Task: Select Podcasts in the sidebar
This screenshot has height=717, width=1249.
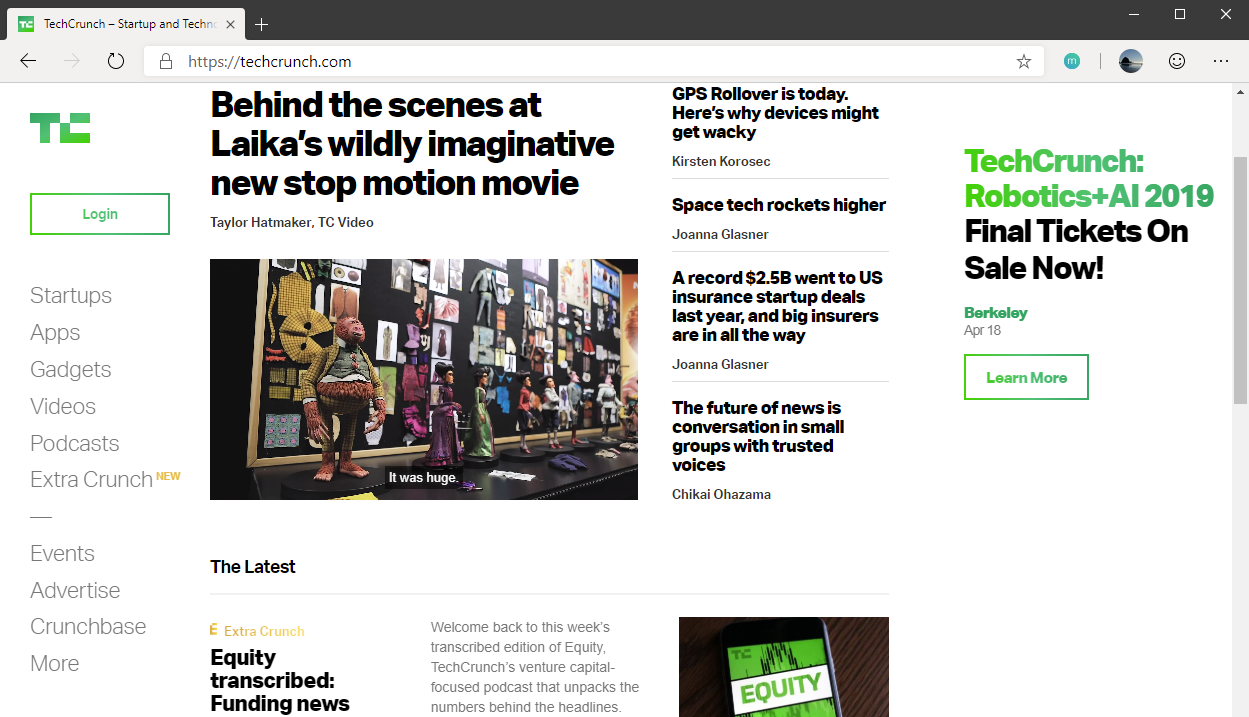Action: (75, 443)
